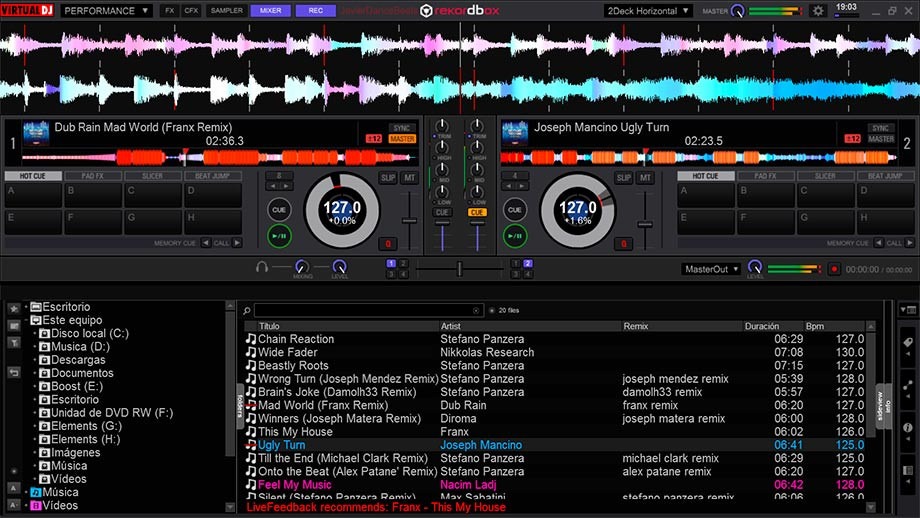The height and width of the screenshot is (518, 920).
Task: Toggle the CUE button on mixer channel 1
Action: (442, 212)
